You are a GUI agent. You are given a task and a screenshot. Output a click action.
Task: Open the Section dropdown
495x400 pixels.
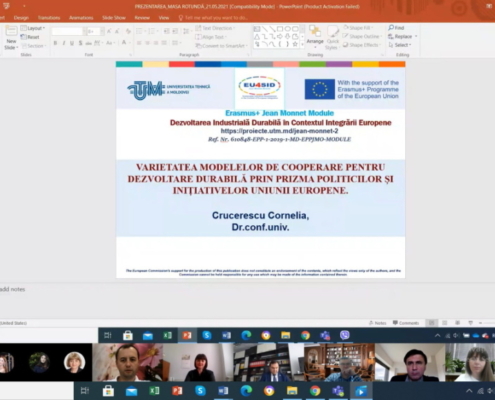pos(33,46)
